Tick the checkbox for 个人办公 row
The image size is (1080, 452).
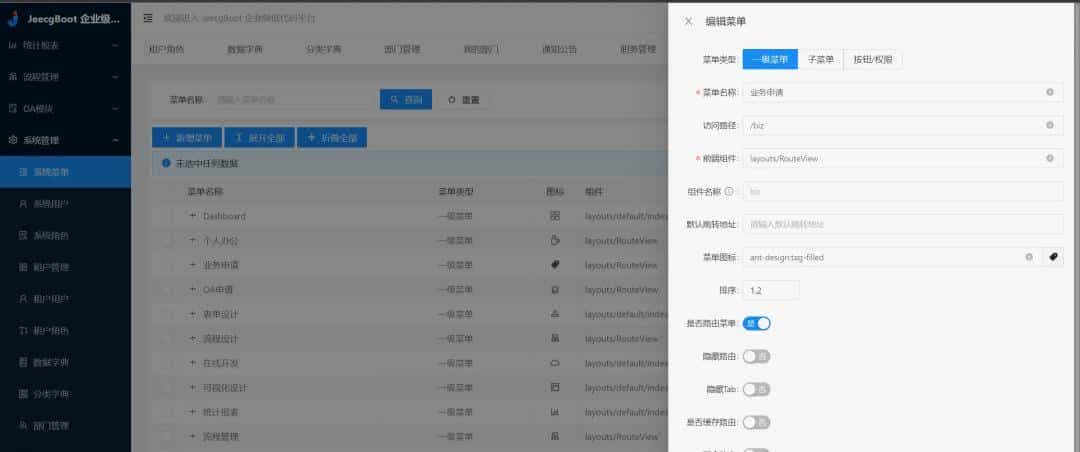point(168,241)
